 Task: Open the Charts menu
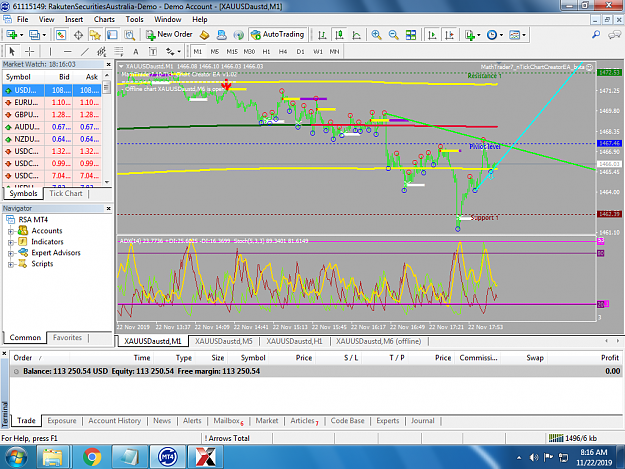[104, 19]
